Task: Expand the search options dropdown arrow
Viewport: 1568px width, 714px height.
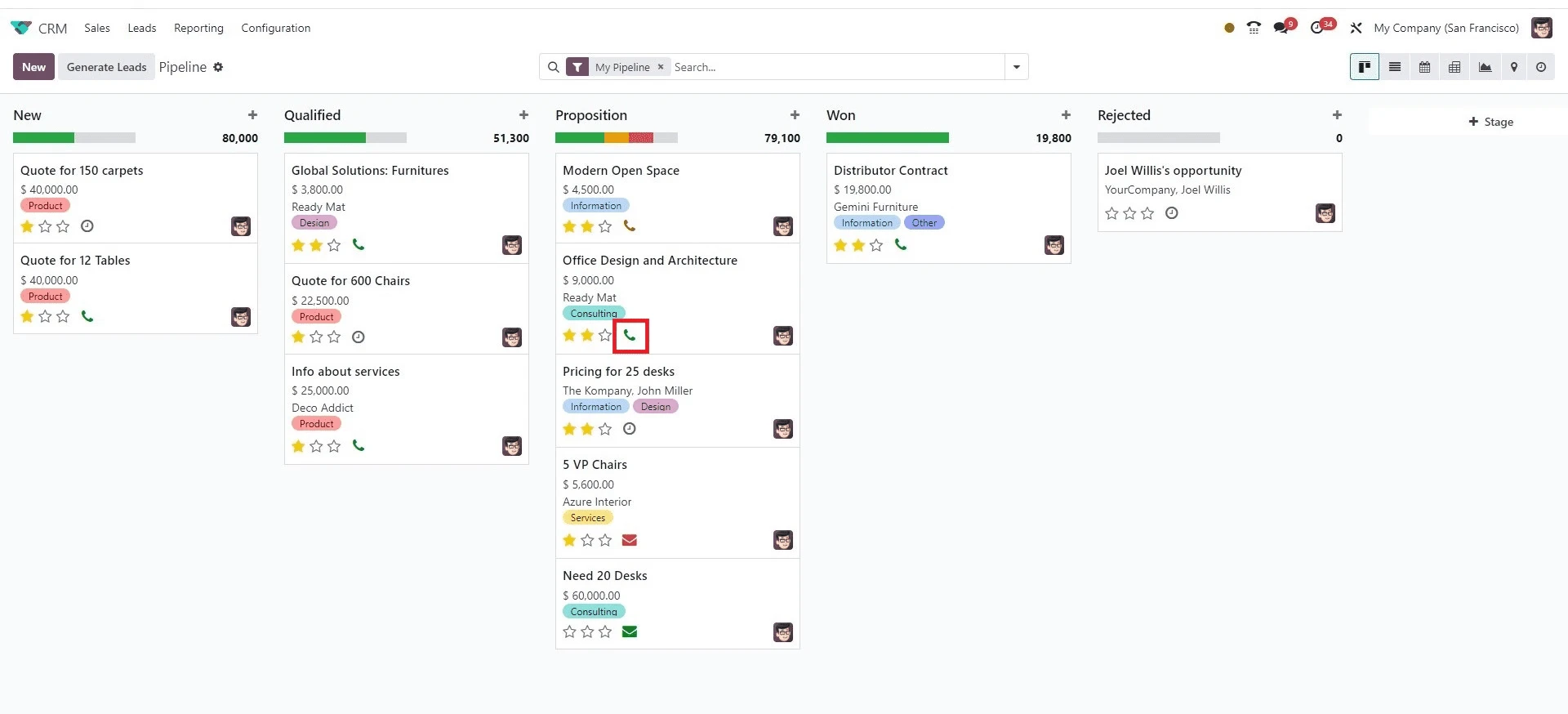Action: click(1016, 67)
